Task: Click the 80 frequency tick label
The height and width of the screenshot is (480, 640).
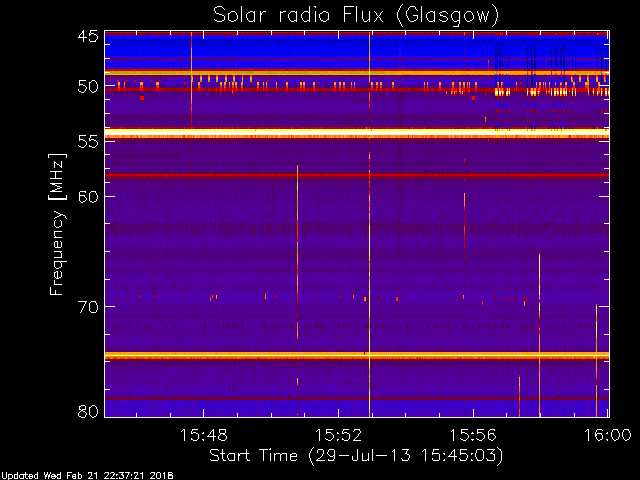Action: pos(88,411)
